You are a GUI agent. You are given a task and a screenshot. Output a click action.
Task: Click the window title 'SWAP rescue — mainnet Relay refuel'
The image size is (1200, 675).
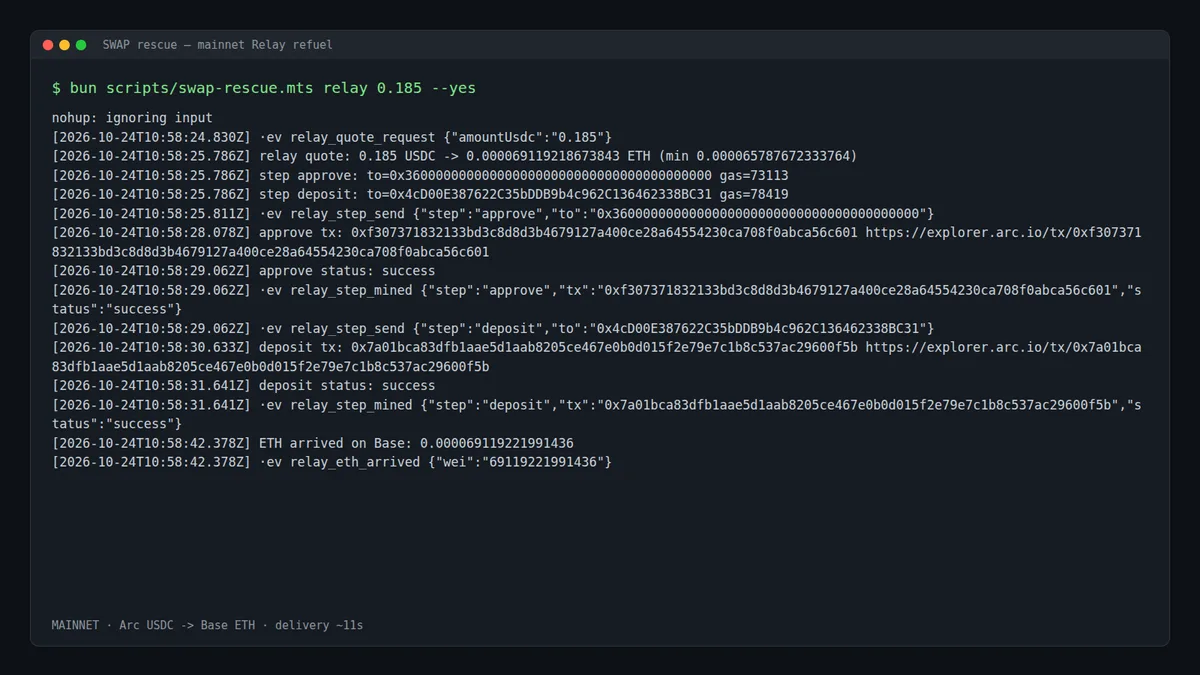coord(217,45)
